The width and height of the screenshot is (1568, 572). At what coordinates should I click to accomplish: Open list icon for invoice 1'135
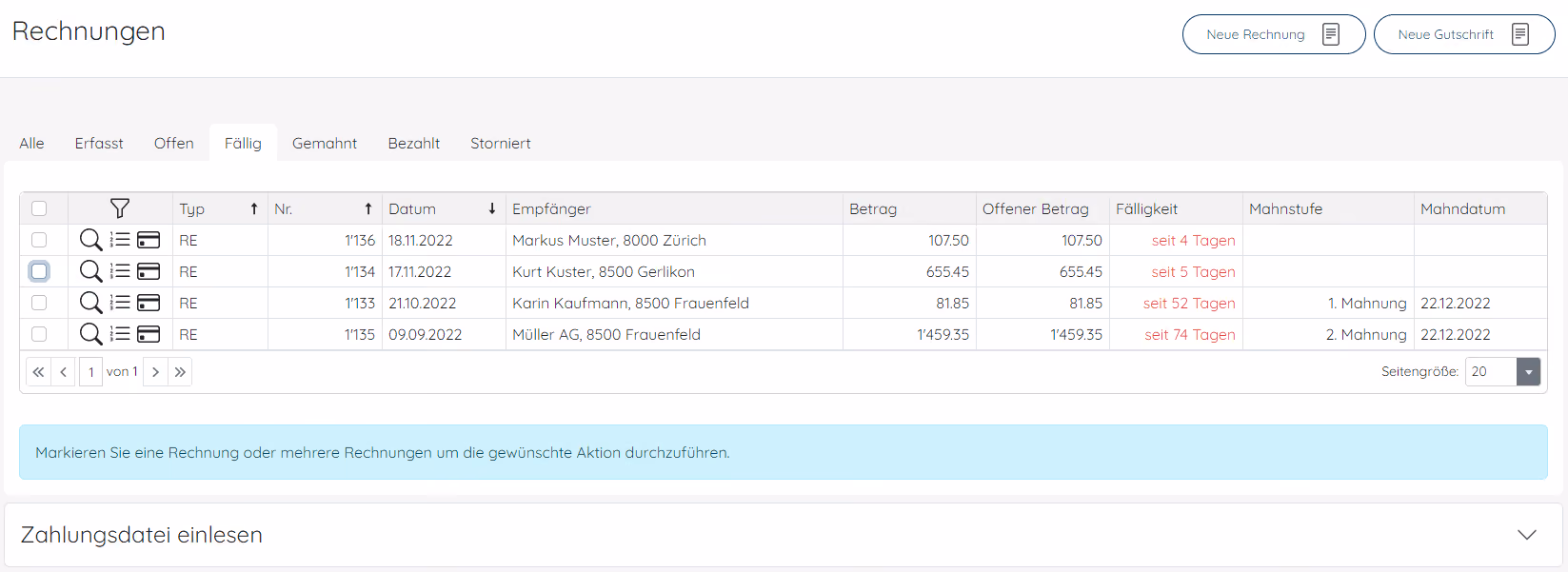(120, 334)
